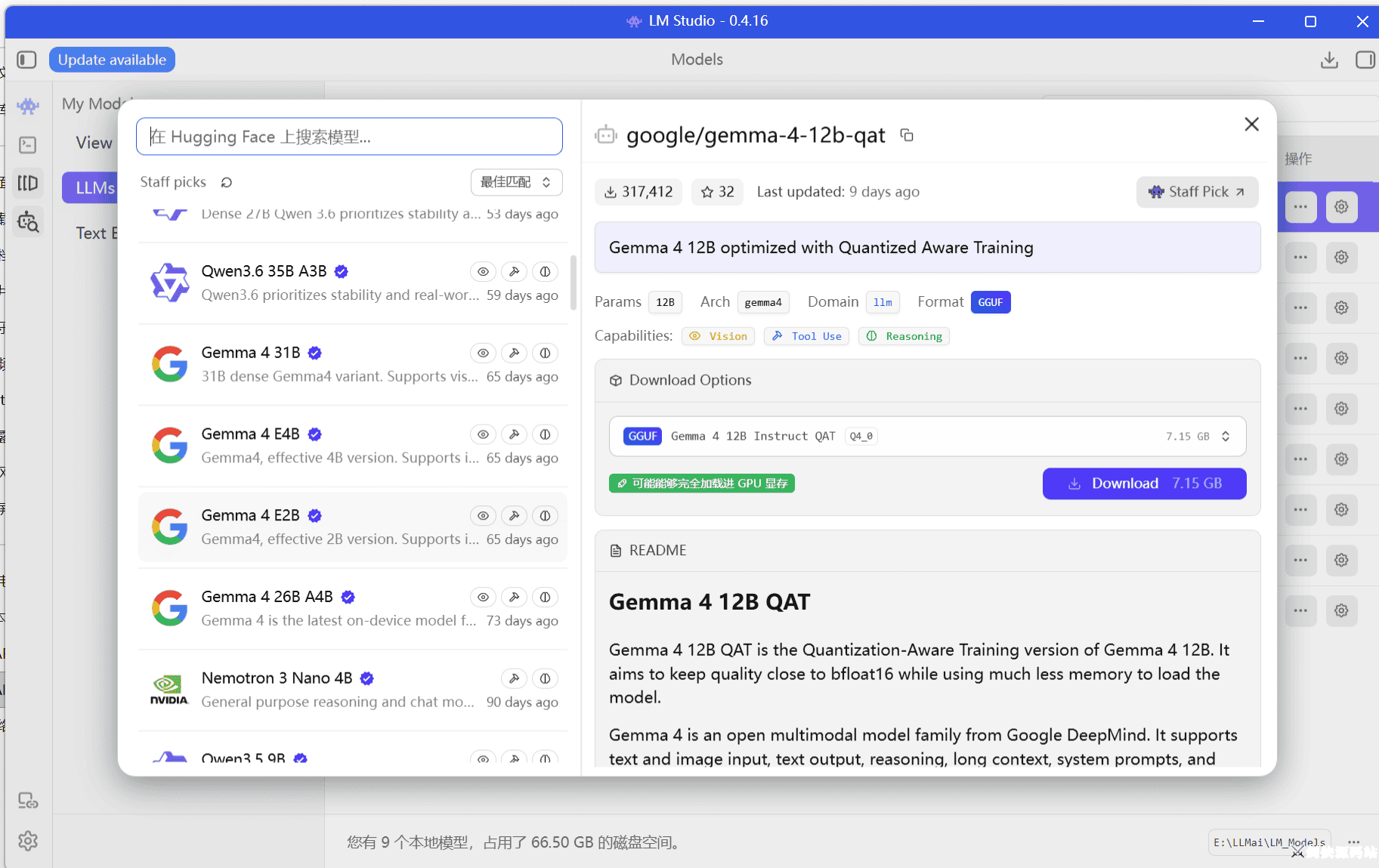Click the vision eye icon for Gemma 4 26B A4B
The width and height of the screenshot is (1379, 868).
[x=483, y=597]
